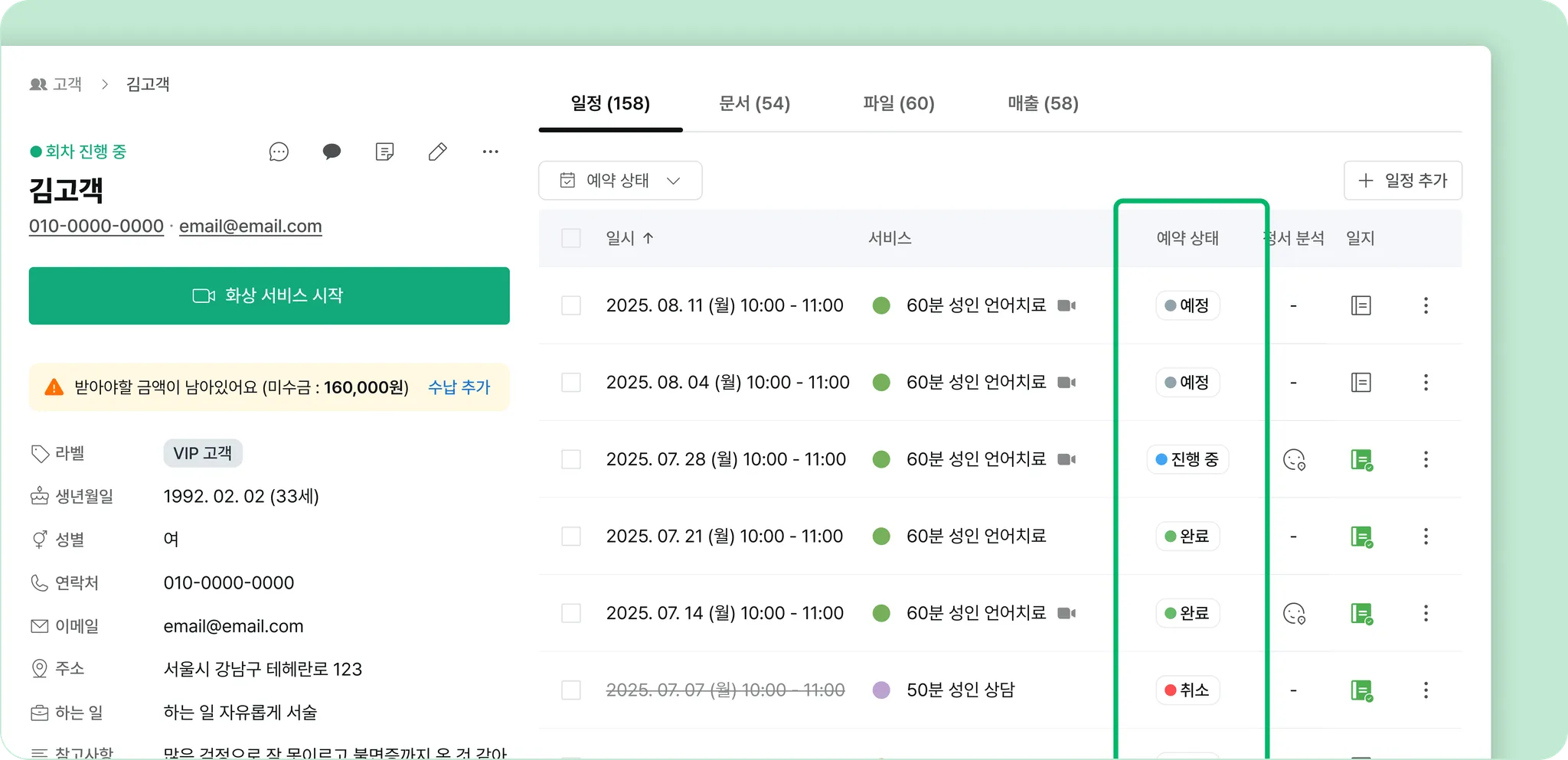This screenshot has width=1568, height=760.
Task: Open kebab menu for 2025. 08. 11 row
Action: pos(1426,305)
